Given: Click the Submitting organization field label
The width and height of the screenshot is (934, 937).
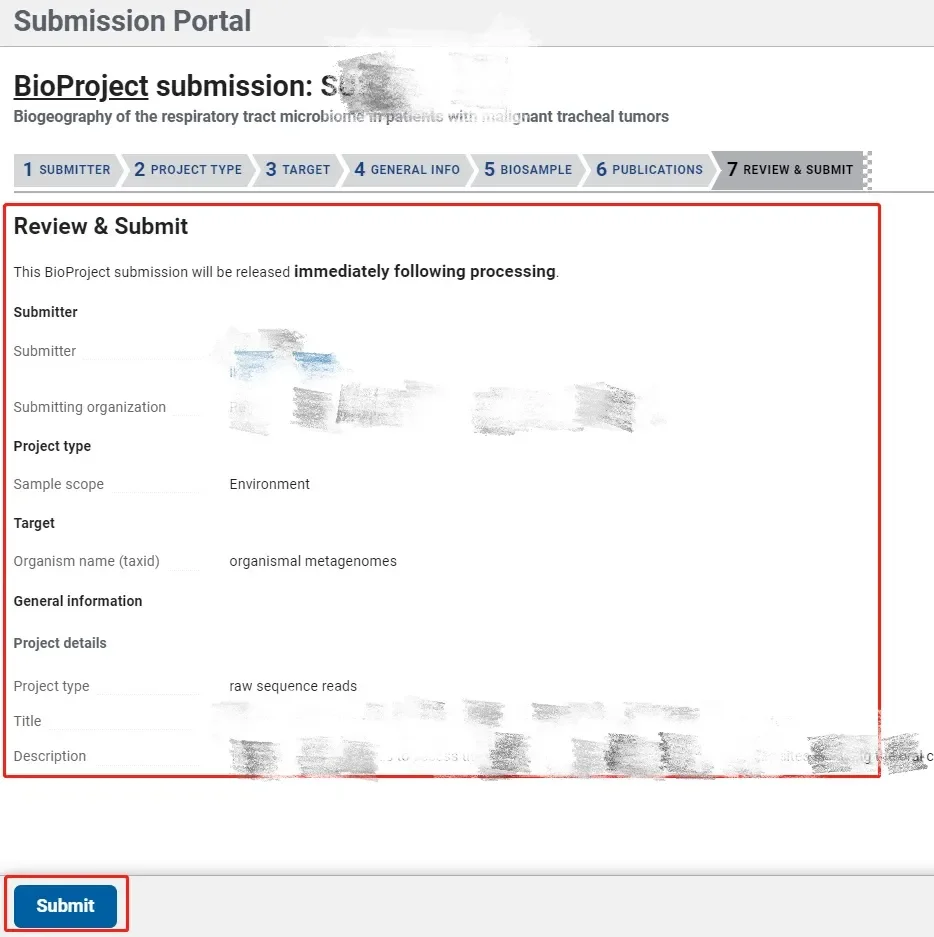Looking at the screenshot, I should (x=90, y=407).
